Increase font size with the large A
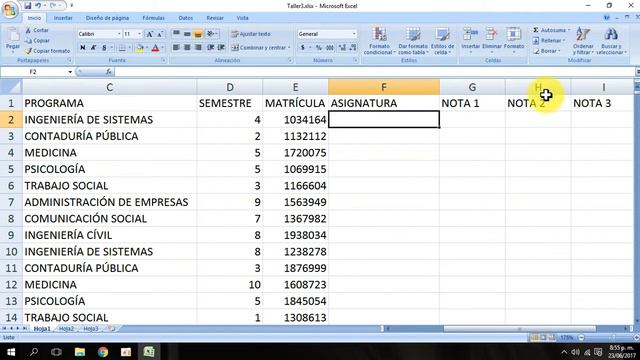Screen dimensions: 640x360 coord(149,34)
